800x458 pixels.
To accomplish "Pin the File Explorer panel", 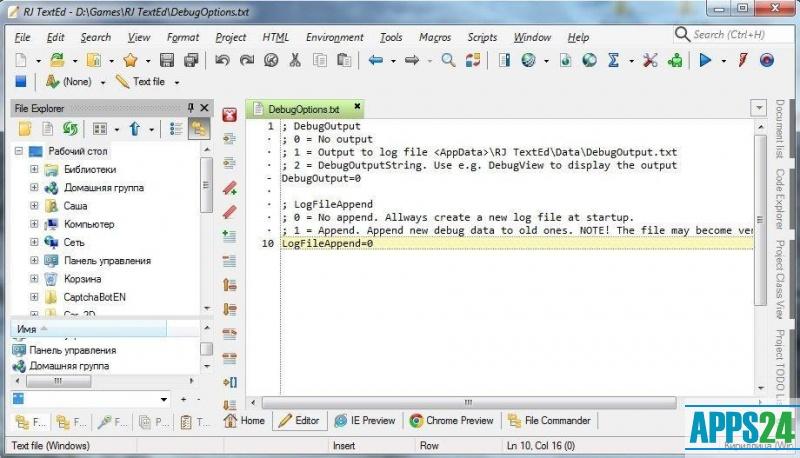I will [x=191, y=108].
